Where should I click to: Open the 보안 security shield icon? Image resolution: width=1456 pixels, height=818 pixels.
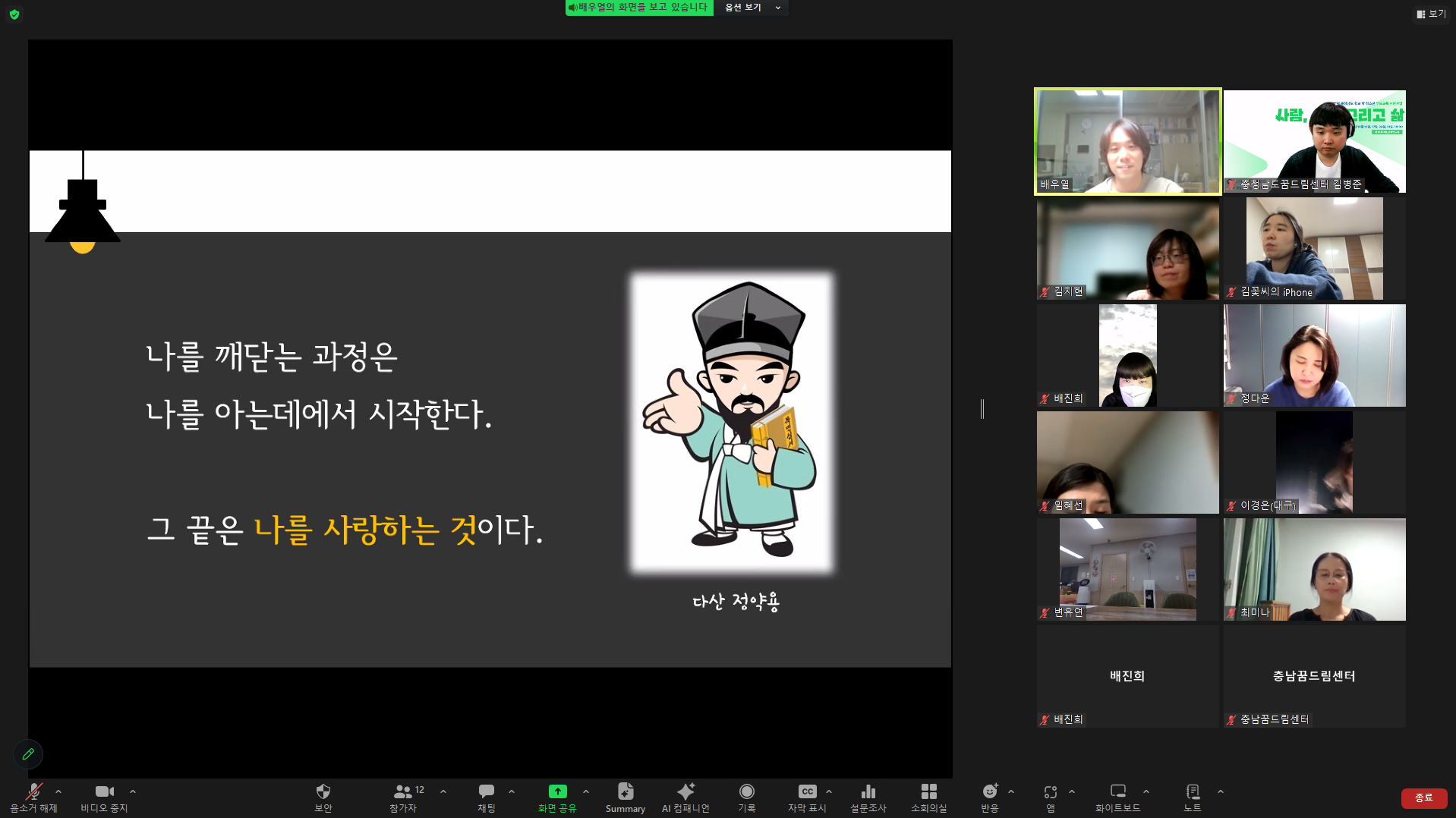(x=323, y=797)
